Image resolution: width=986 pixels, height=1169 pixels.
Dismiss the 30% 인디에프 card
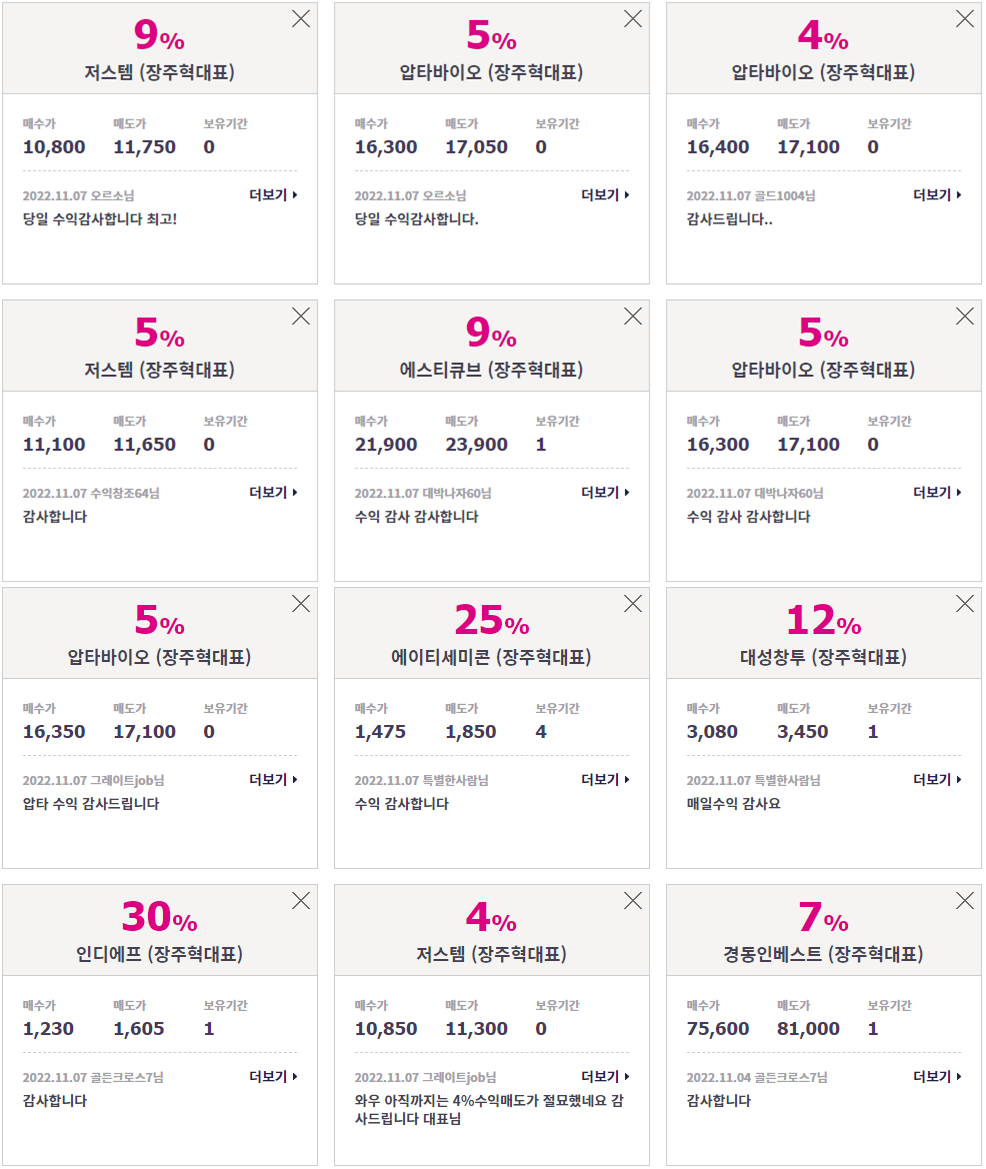coord(301,901)
